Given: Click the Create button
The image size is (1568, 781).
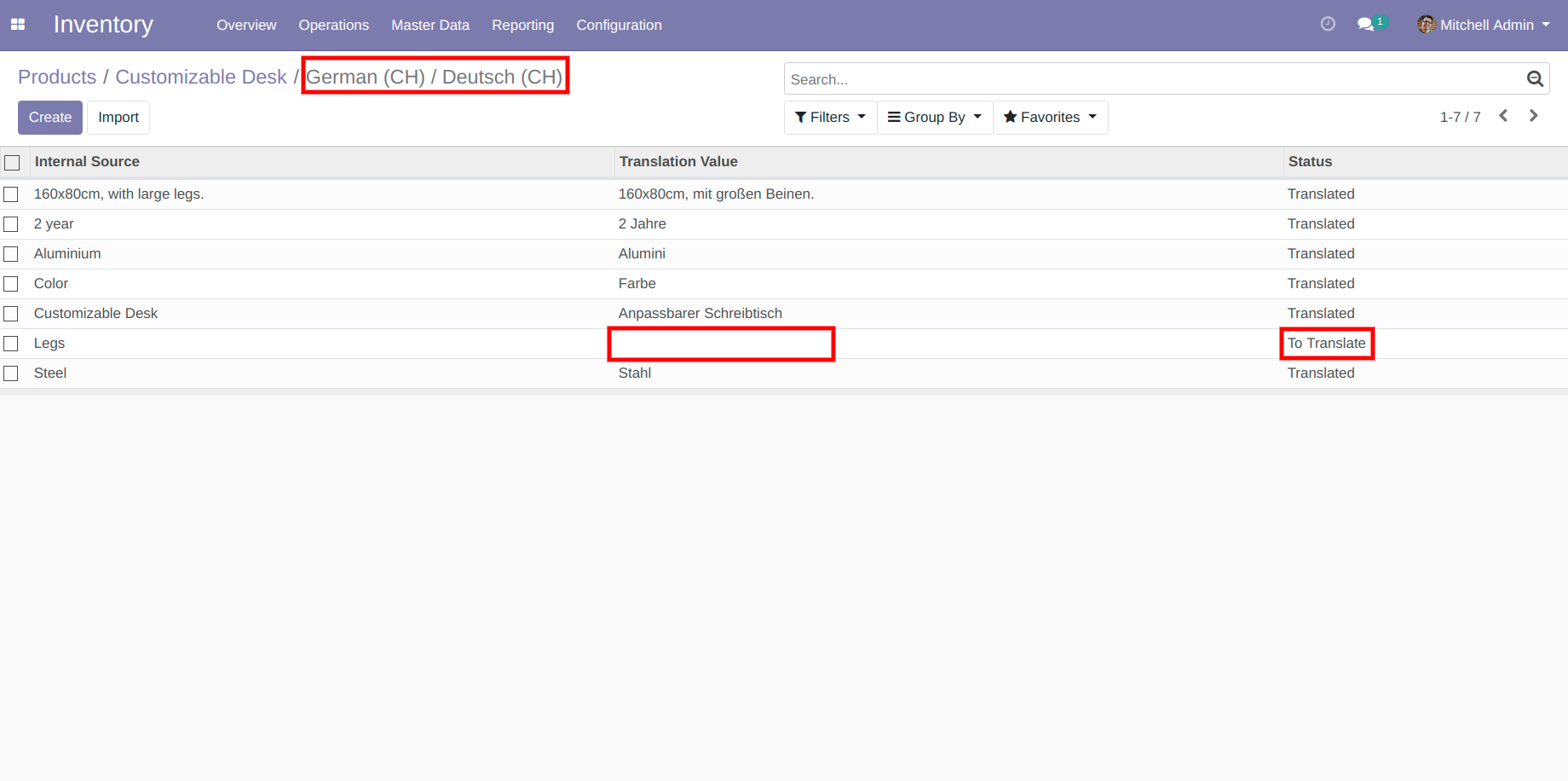Looking at the screenshot, I should click(x=50, y=118).
